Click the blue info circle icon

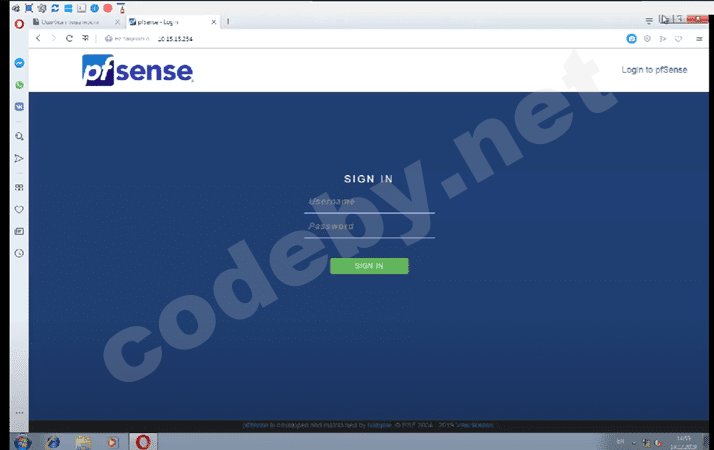point(95,8)
